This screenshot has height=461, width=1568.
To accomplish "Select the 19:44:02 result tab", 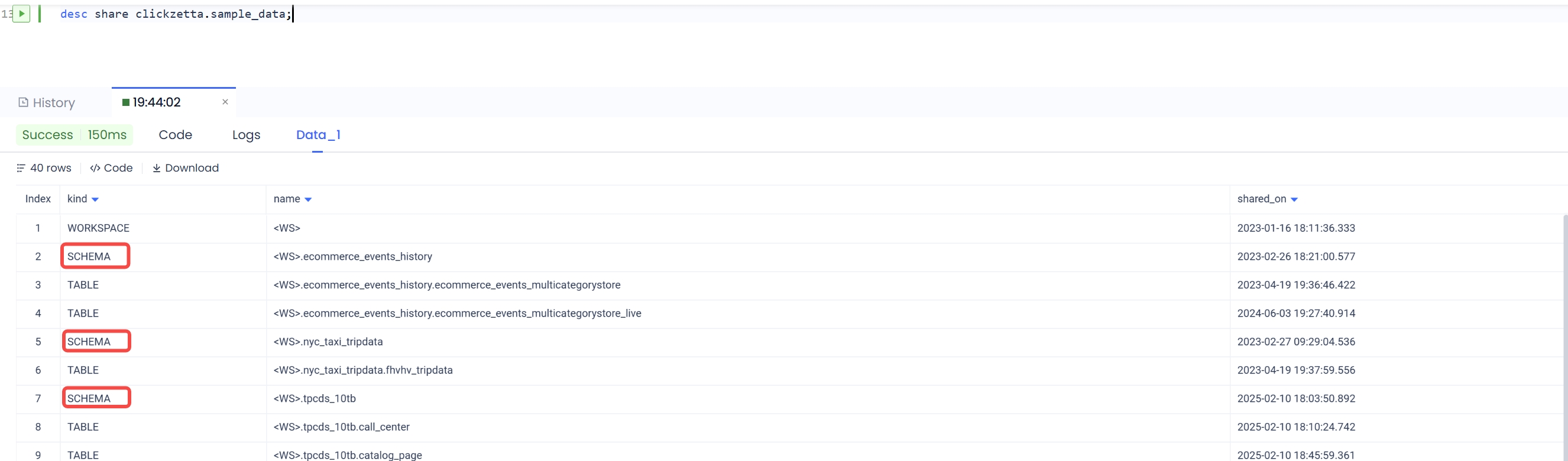I will [x=157, y=102].
